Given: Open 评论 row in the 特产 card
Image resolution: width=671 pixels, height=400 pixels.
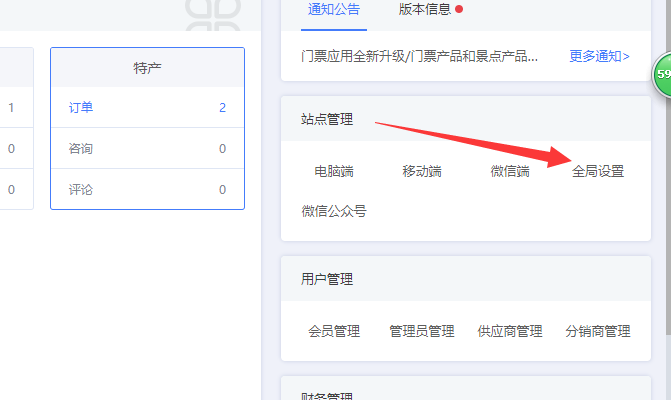Looking at the screenshot, I should pyautogui.click(x=82, y=189).
